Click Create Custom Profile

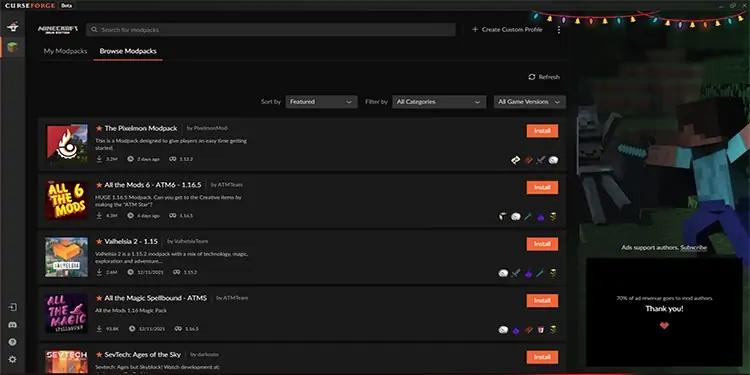(507, 30)
